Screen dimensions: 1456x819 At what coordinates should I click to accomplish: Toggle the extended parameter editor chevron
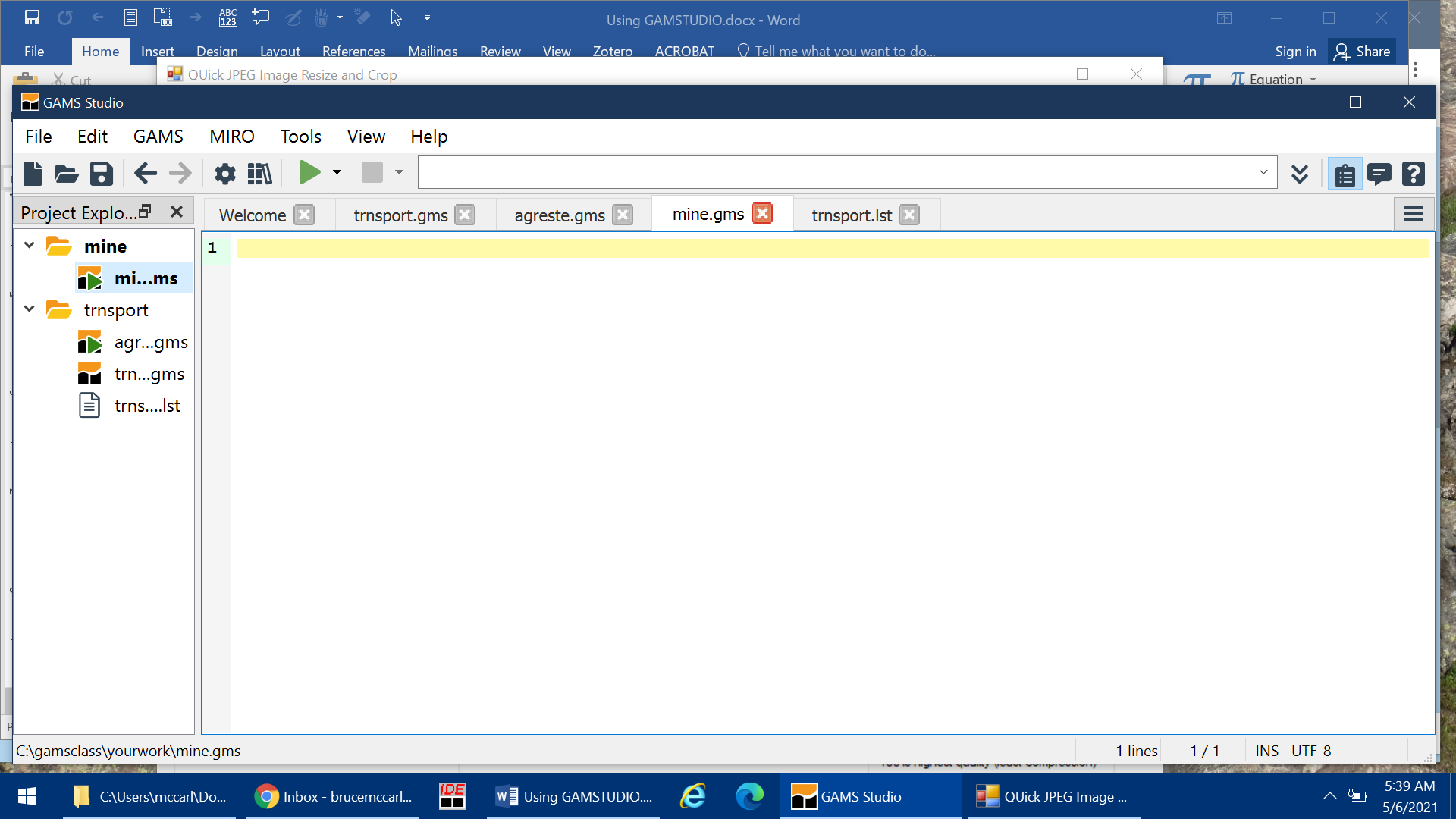point(1300,174)
